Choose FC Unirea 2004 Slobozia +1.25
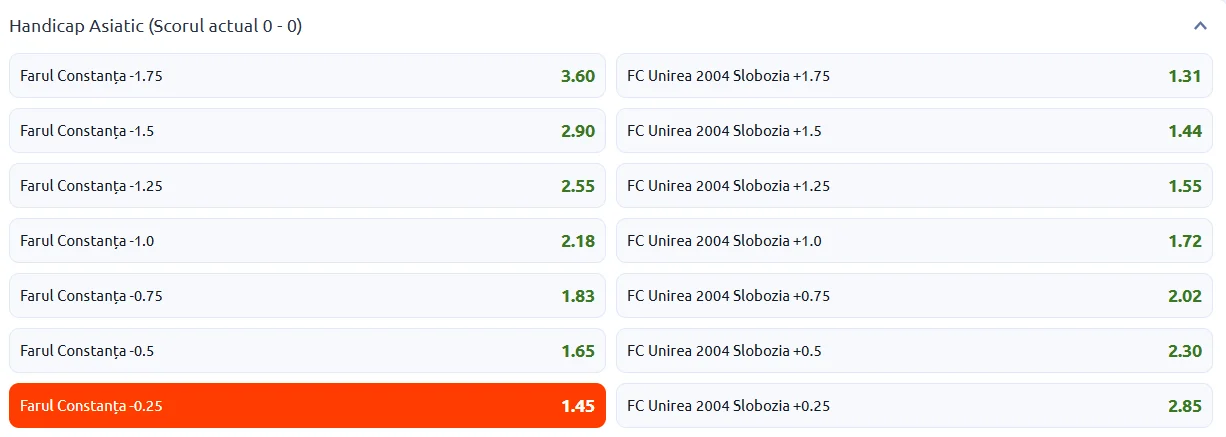 pos(913,185)
